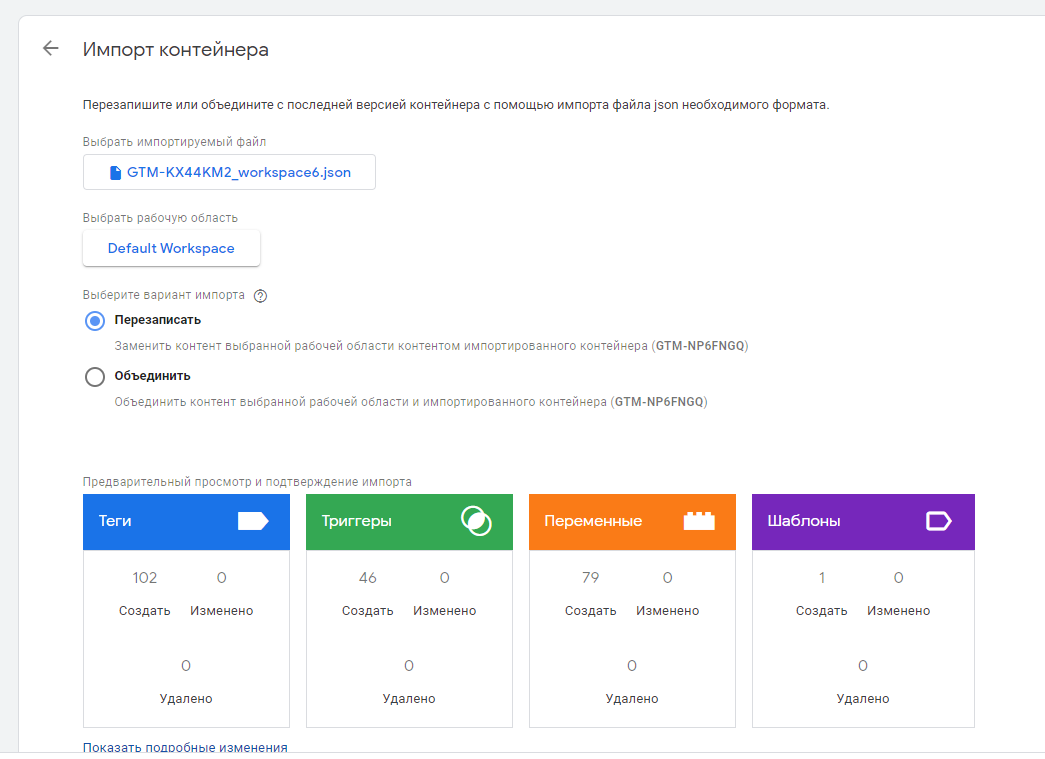1045x759 pixels.
Task: Click the tag icon in Теги header
Action: pos(253,521)
